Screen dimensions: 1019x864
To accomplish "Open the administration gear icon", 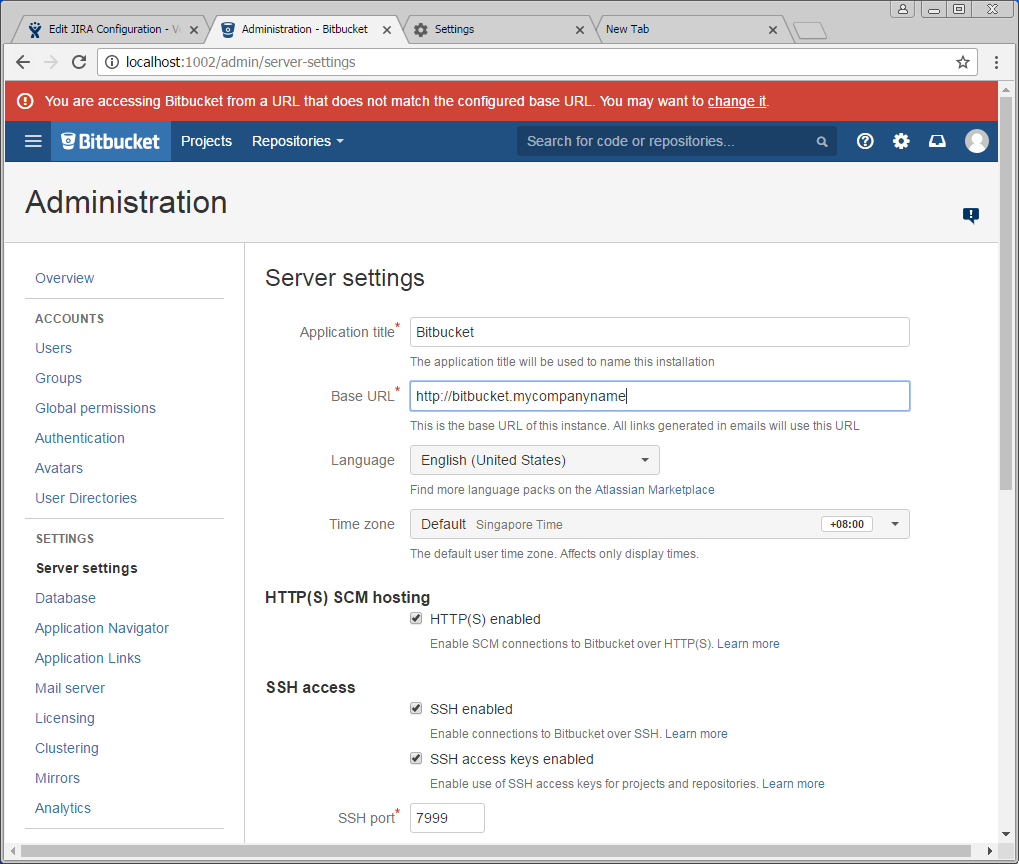I will pyautogui.click(x=901, y=141).
